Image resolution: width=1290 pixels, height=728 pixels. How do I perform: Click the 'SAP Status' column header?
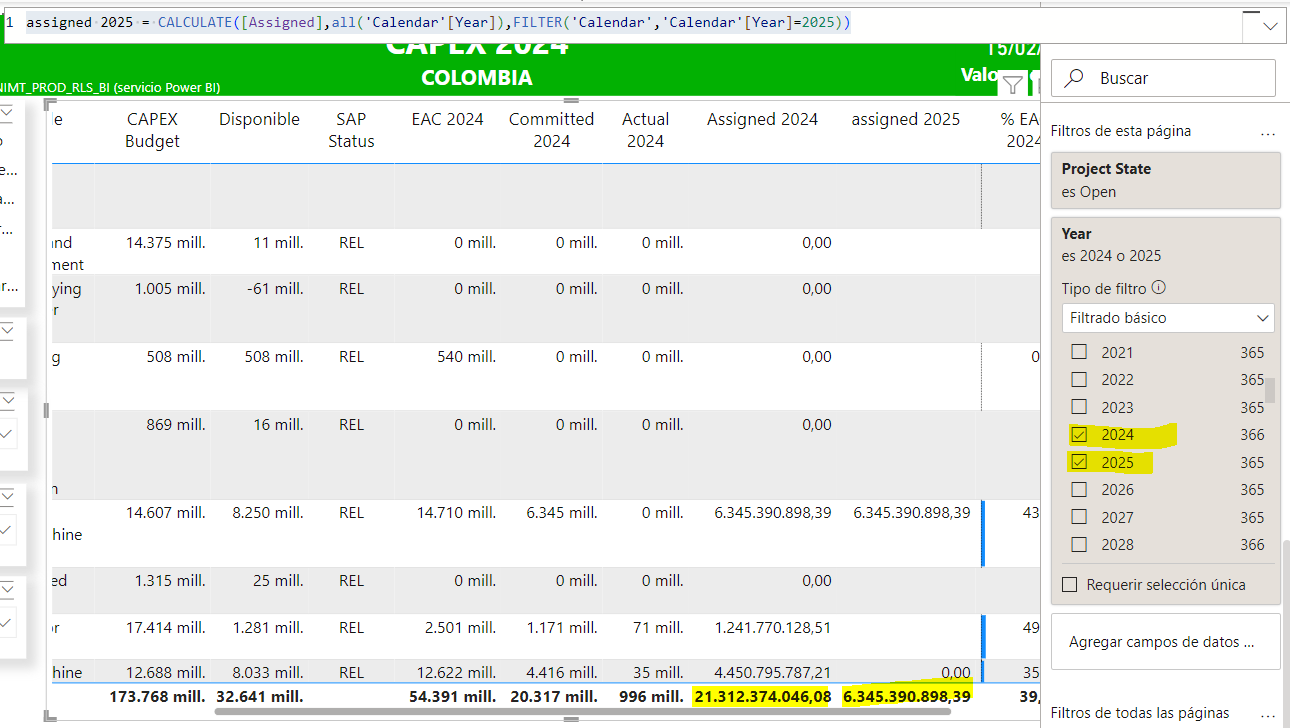[x=351, y=130]
